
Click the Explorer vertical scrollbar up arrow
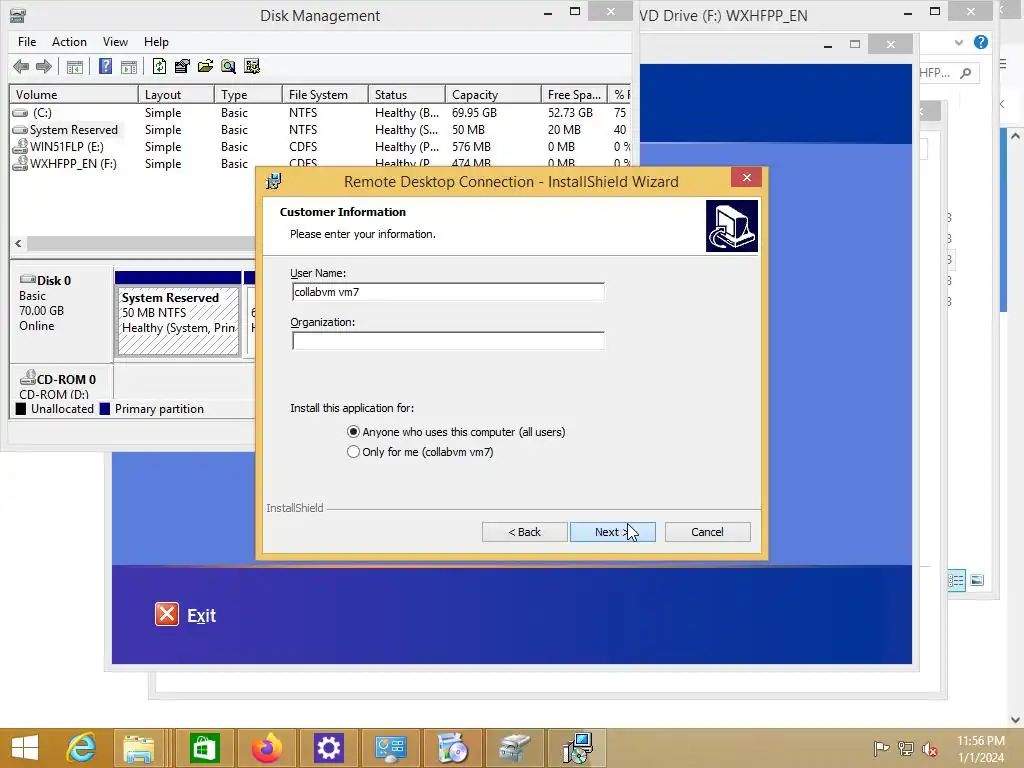point(1015,136)
